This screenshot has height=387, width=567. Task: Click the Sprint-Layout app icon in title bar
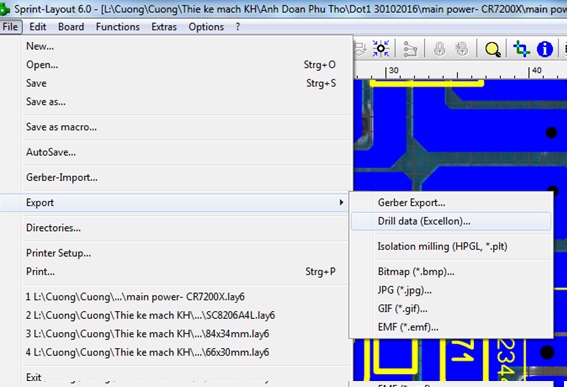pyautogui.click(x=4, y=9)
